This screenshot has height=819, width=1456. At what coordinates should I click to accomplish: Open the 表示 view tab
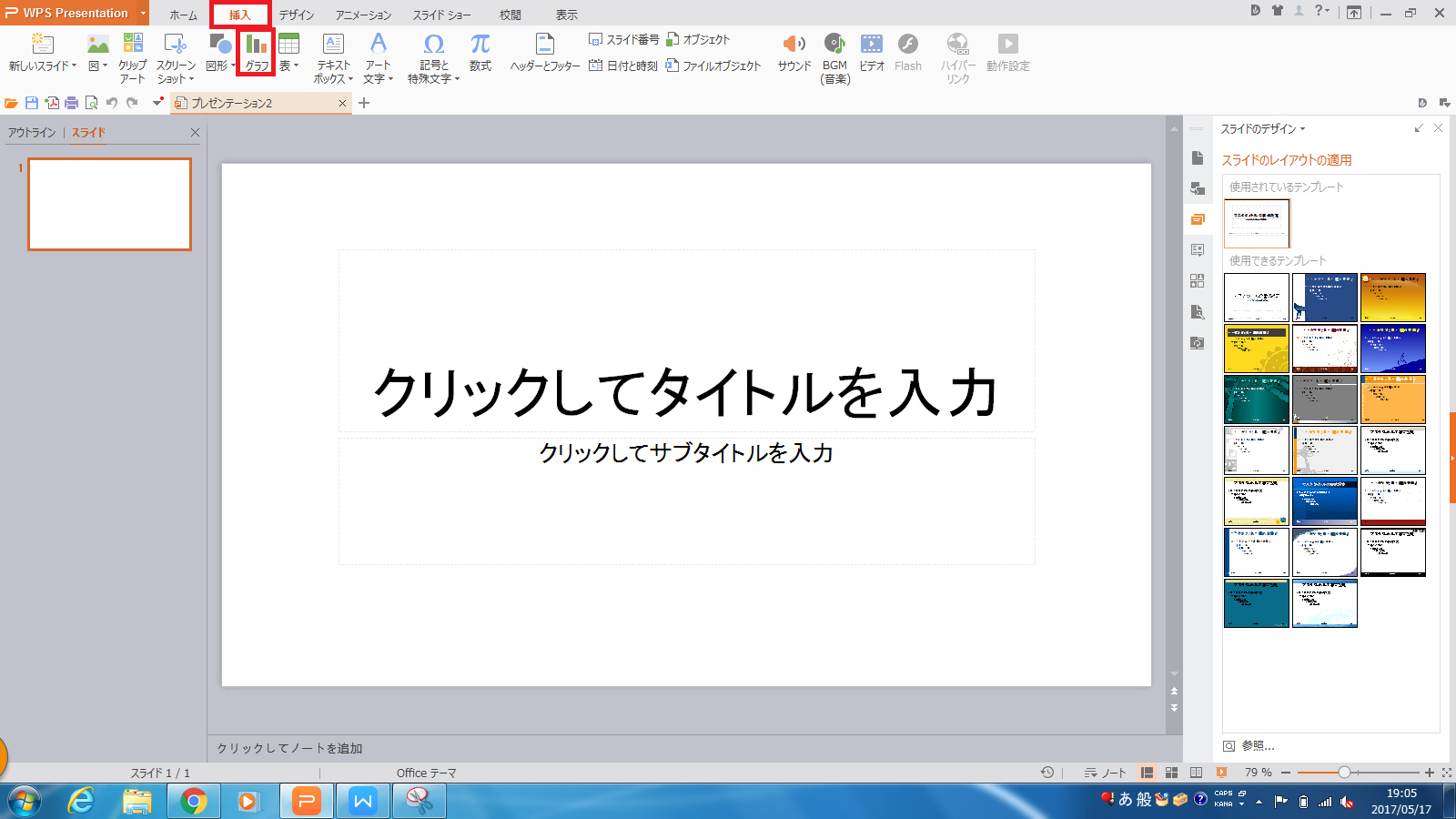567,15
